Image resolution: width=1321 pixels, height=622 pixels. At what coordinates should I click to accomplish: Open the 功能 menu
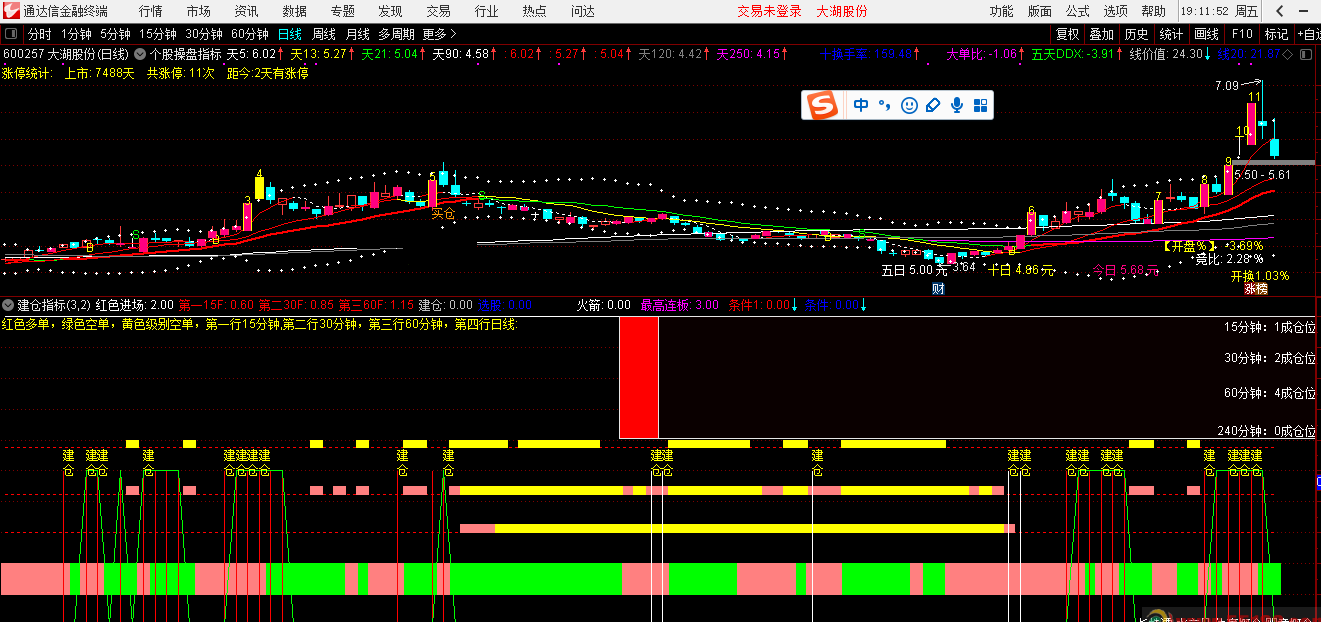[1000, 11]
